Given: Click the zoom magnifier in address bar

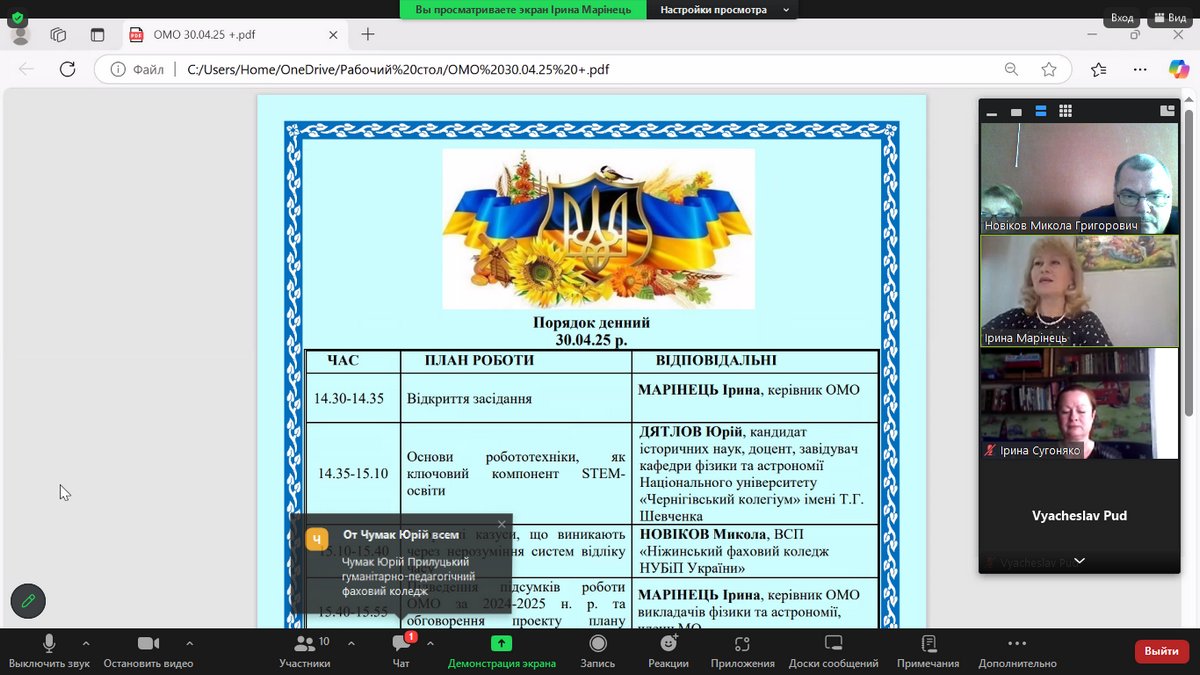Looking at the screenshot, I should pyautogui.click(x=1011, y=70).
